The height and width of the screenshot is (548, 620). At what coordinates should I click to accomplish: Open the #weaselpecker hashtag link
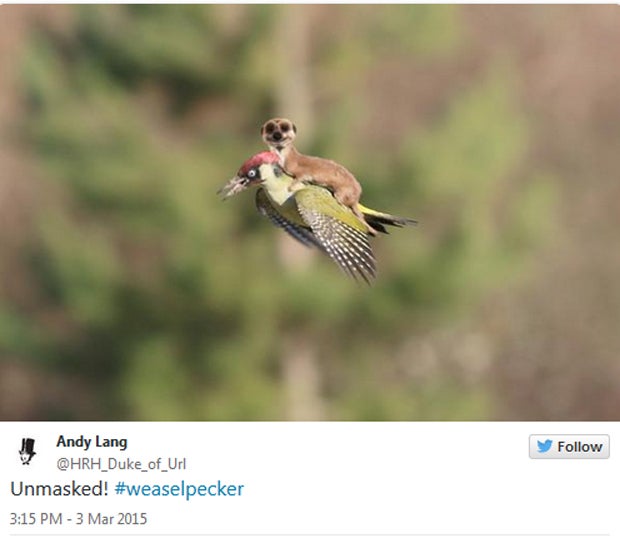coord(179,489)
